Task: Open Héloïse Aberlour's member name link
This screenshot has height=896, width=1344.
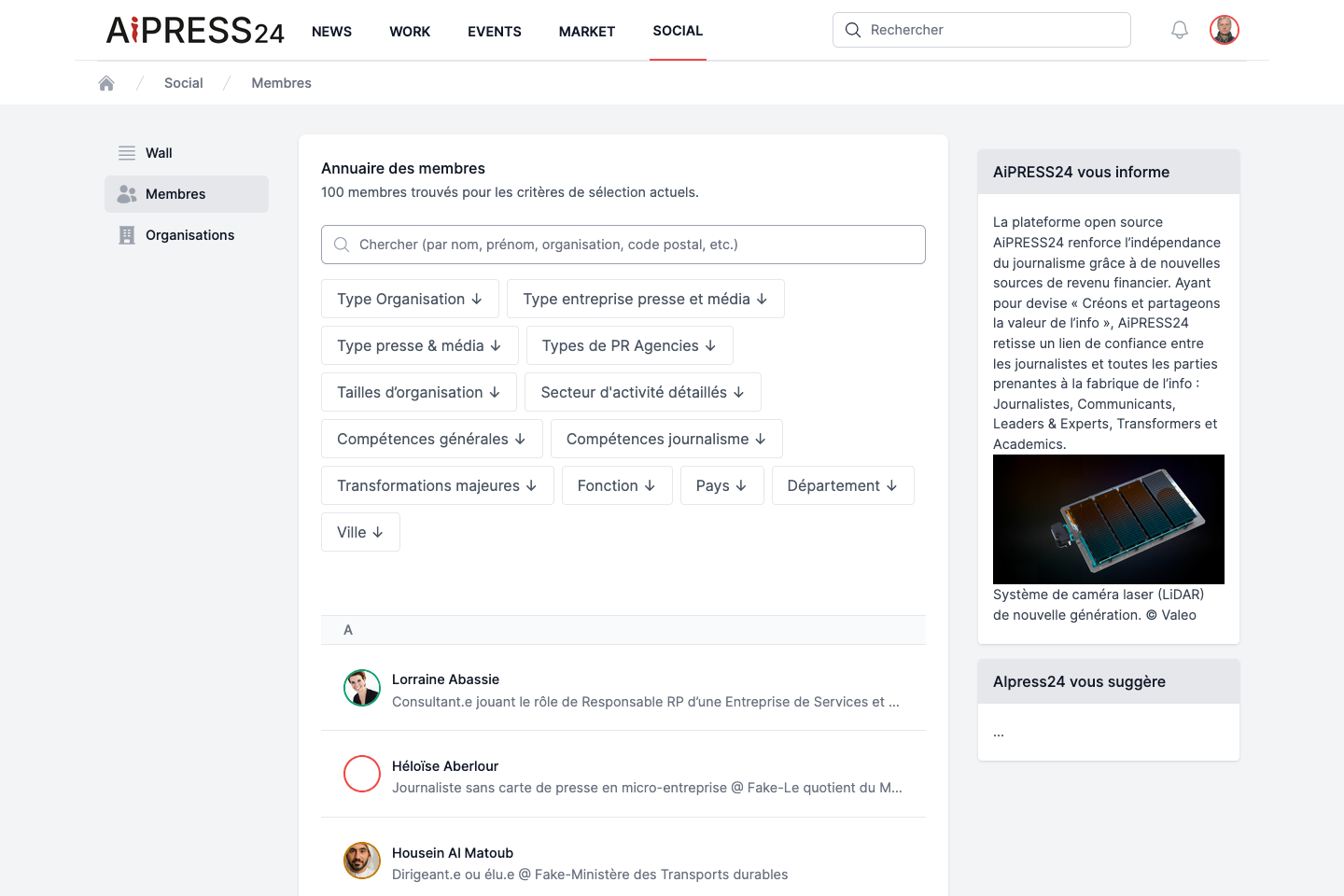Action: click(x=445, y=766)
